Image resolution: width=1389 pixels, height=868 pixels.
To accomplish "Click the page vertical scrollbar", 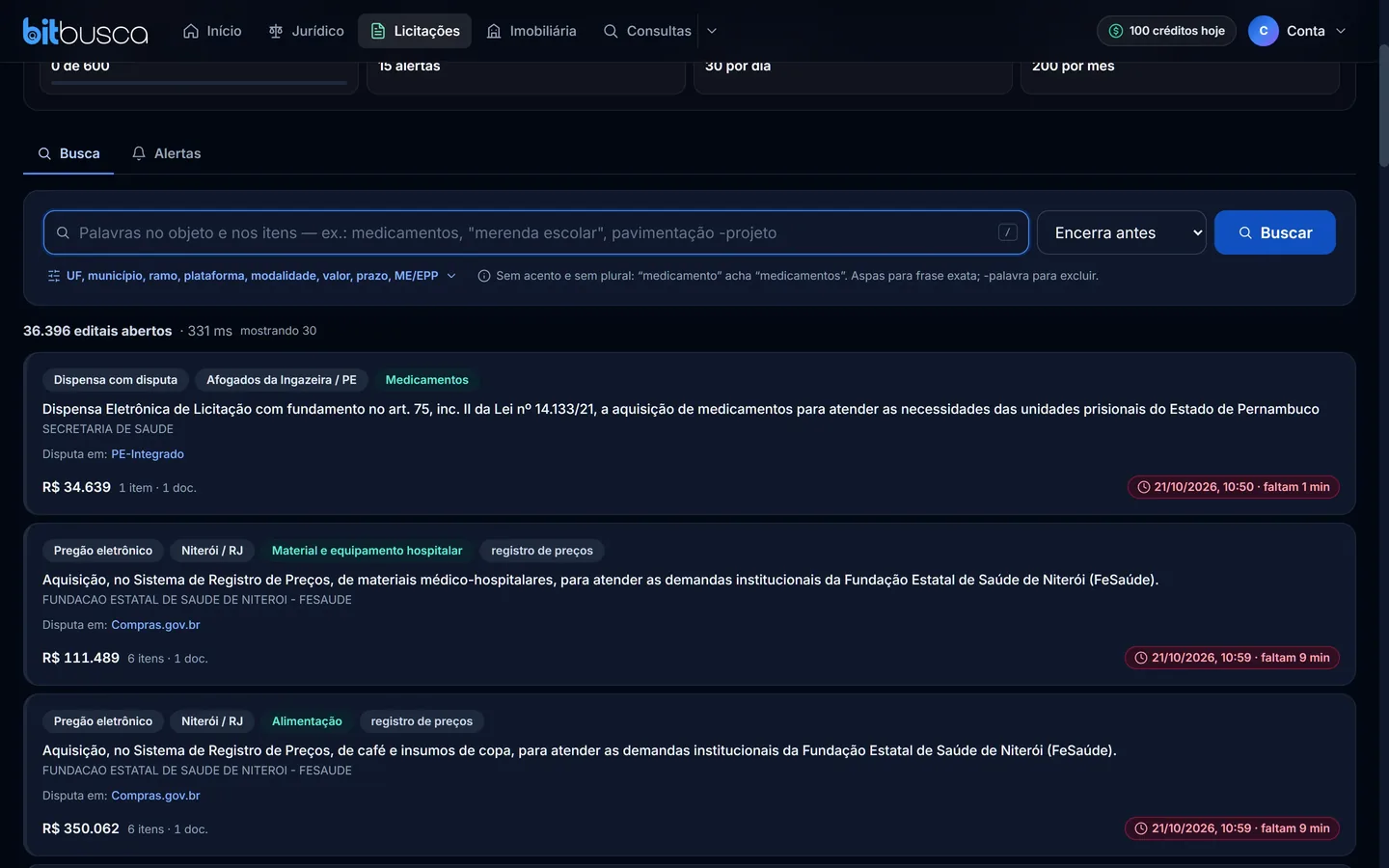I will pos(1383,106).
